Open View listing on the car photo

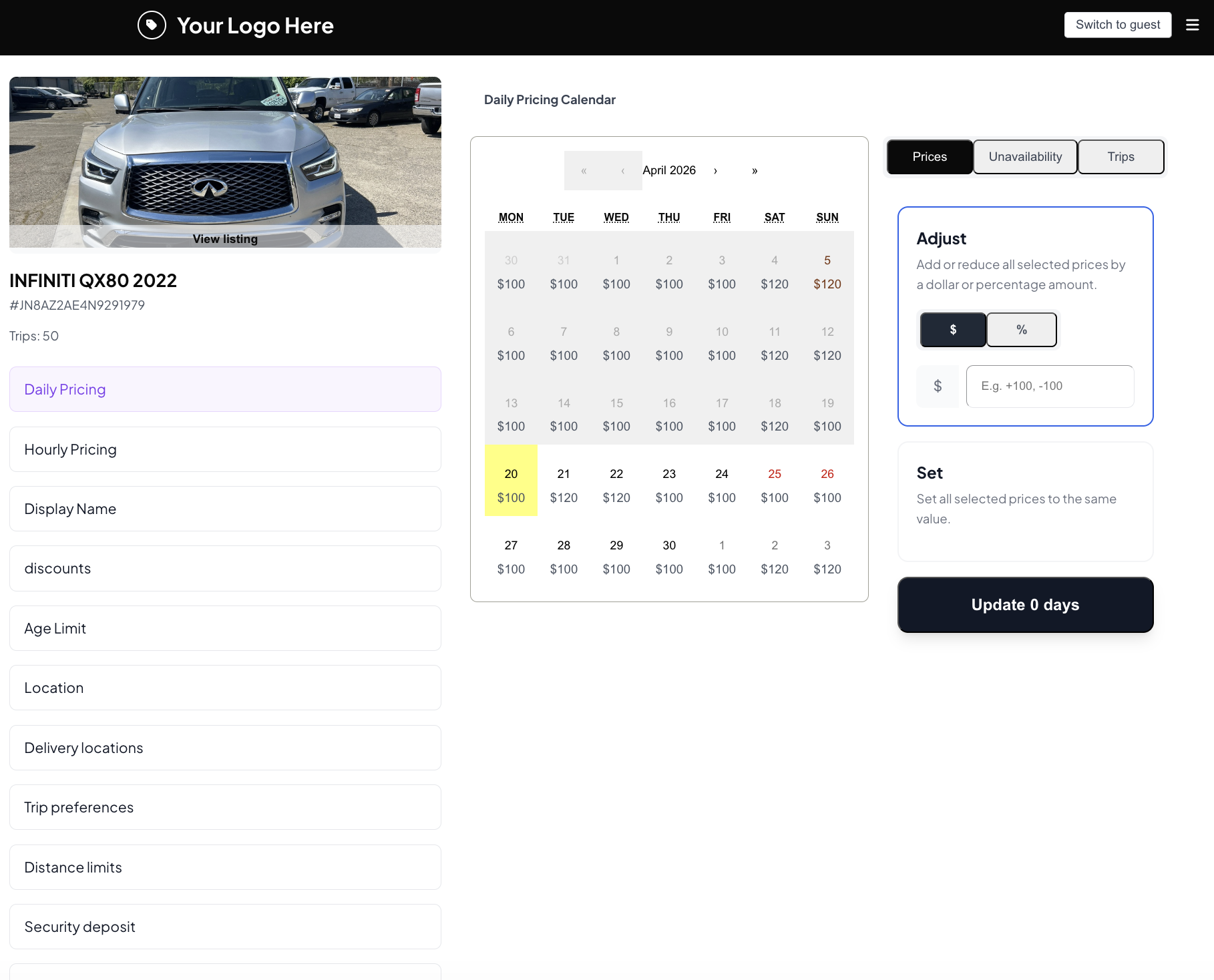225,238
